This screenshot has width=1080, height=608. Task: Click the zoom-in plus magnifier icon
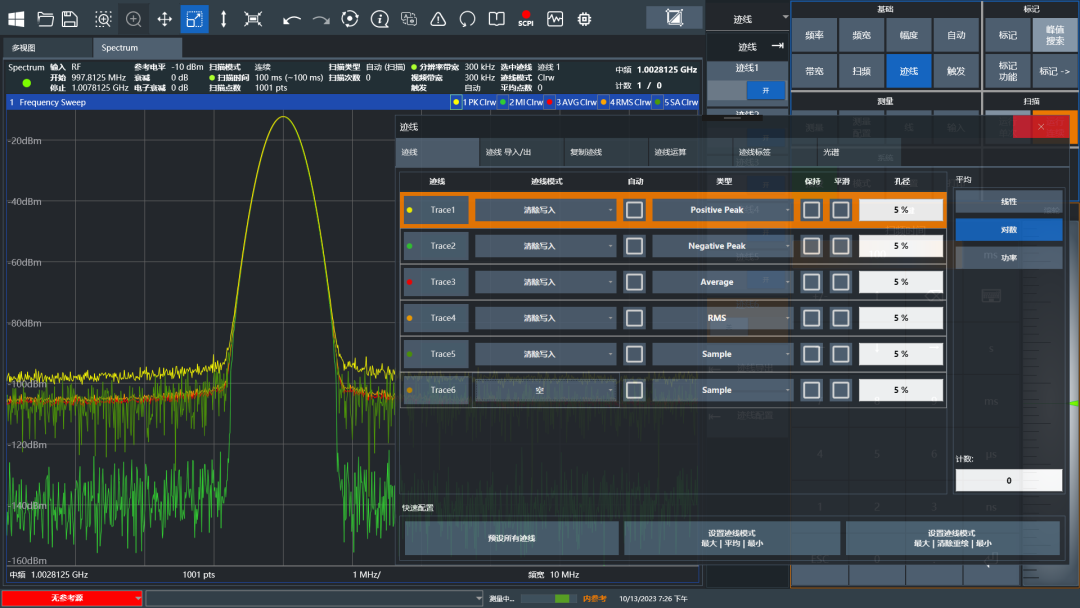tap(134, 19)
